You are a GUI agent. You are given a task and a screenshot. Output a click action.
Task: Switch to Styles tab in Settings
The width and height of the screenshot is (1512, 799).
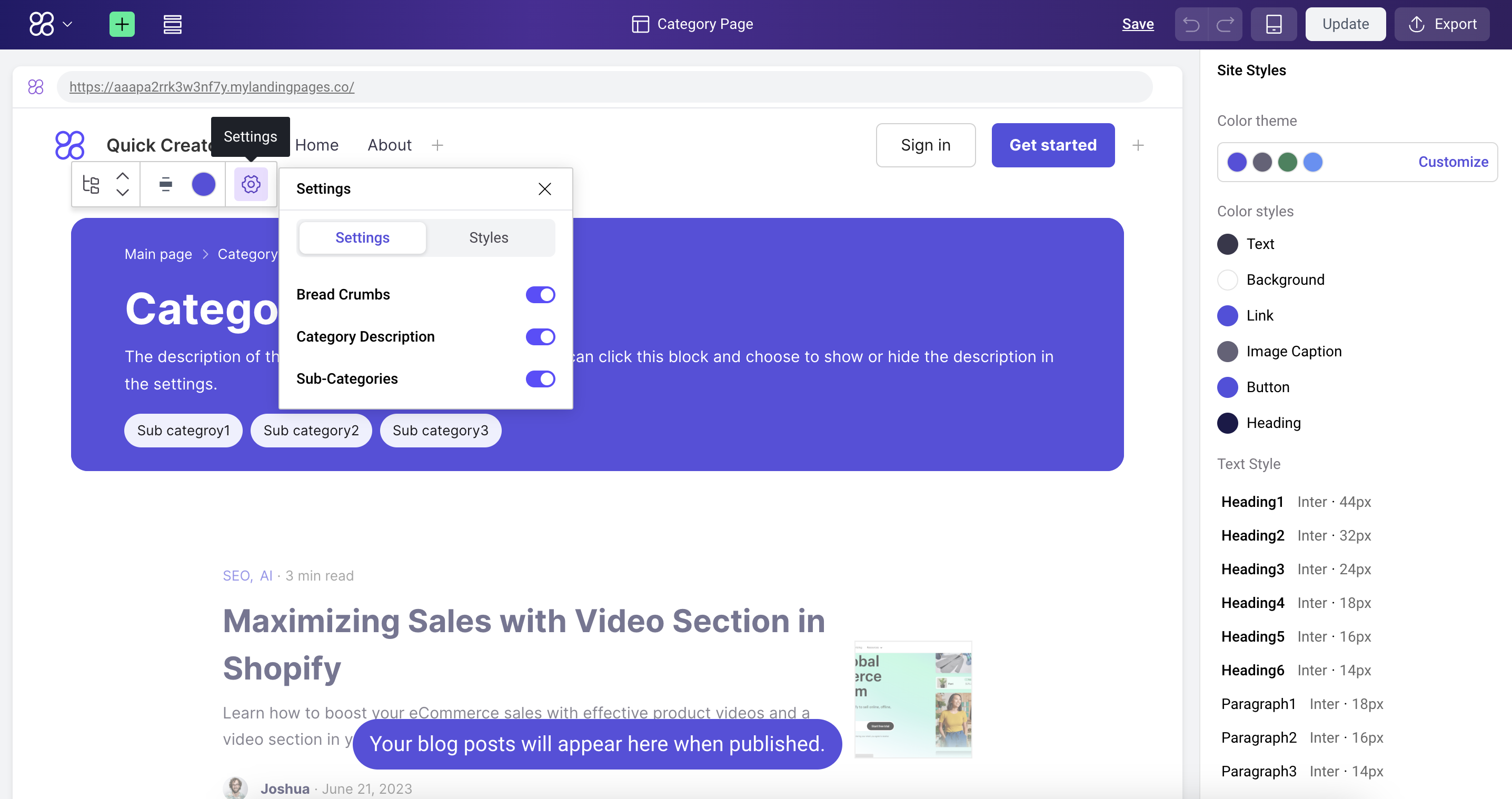tap(488, 237)
